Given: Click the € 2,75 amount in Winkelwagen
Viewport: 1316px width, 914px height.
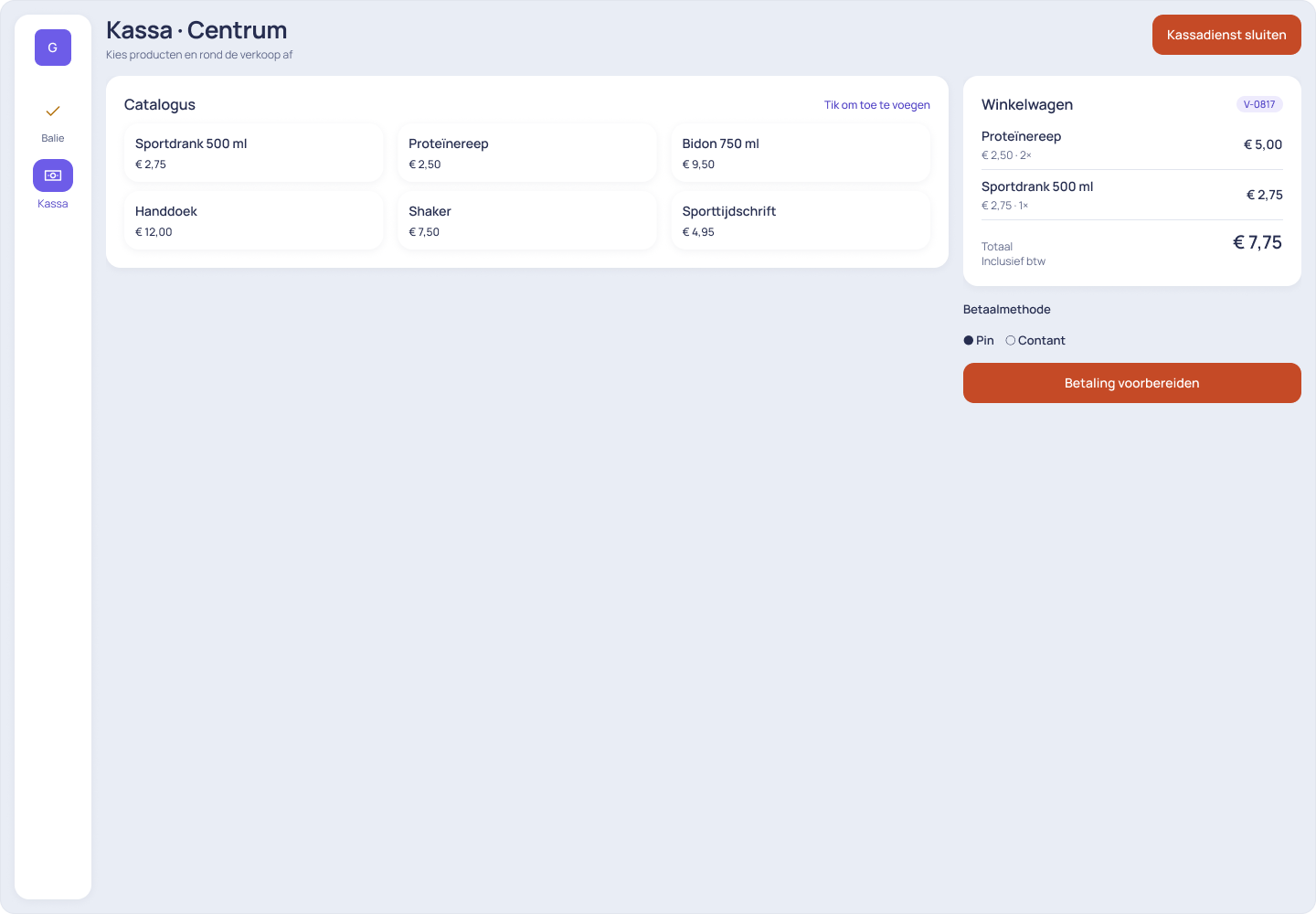Looking at the screenshot, I should [1265, 195].
